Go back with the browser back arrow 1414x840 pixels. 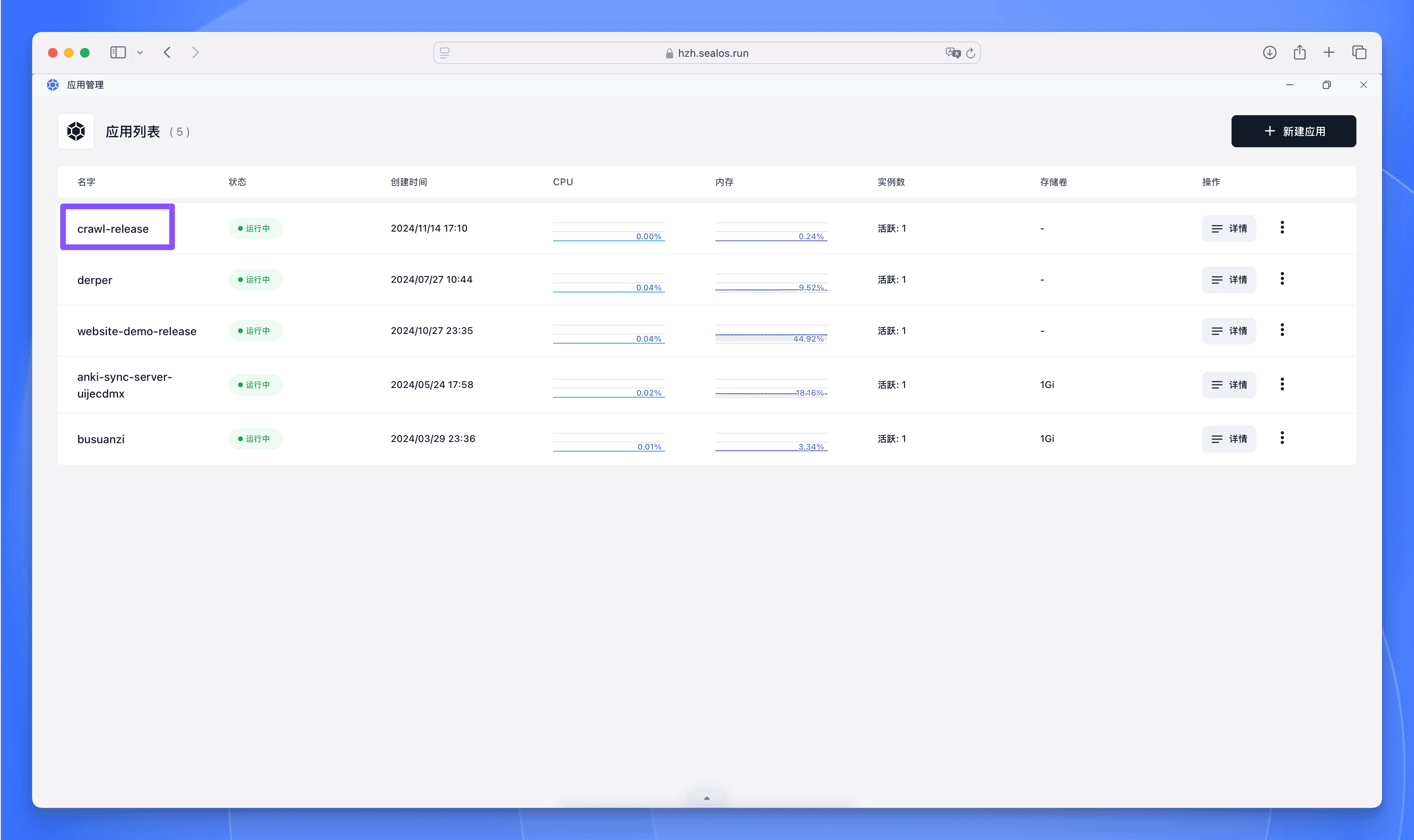click(x=167, y=53)
